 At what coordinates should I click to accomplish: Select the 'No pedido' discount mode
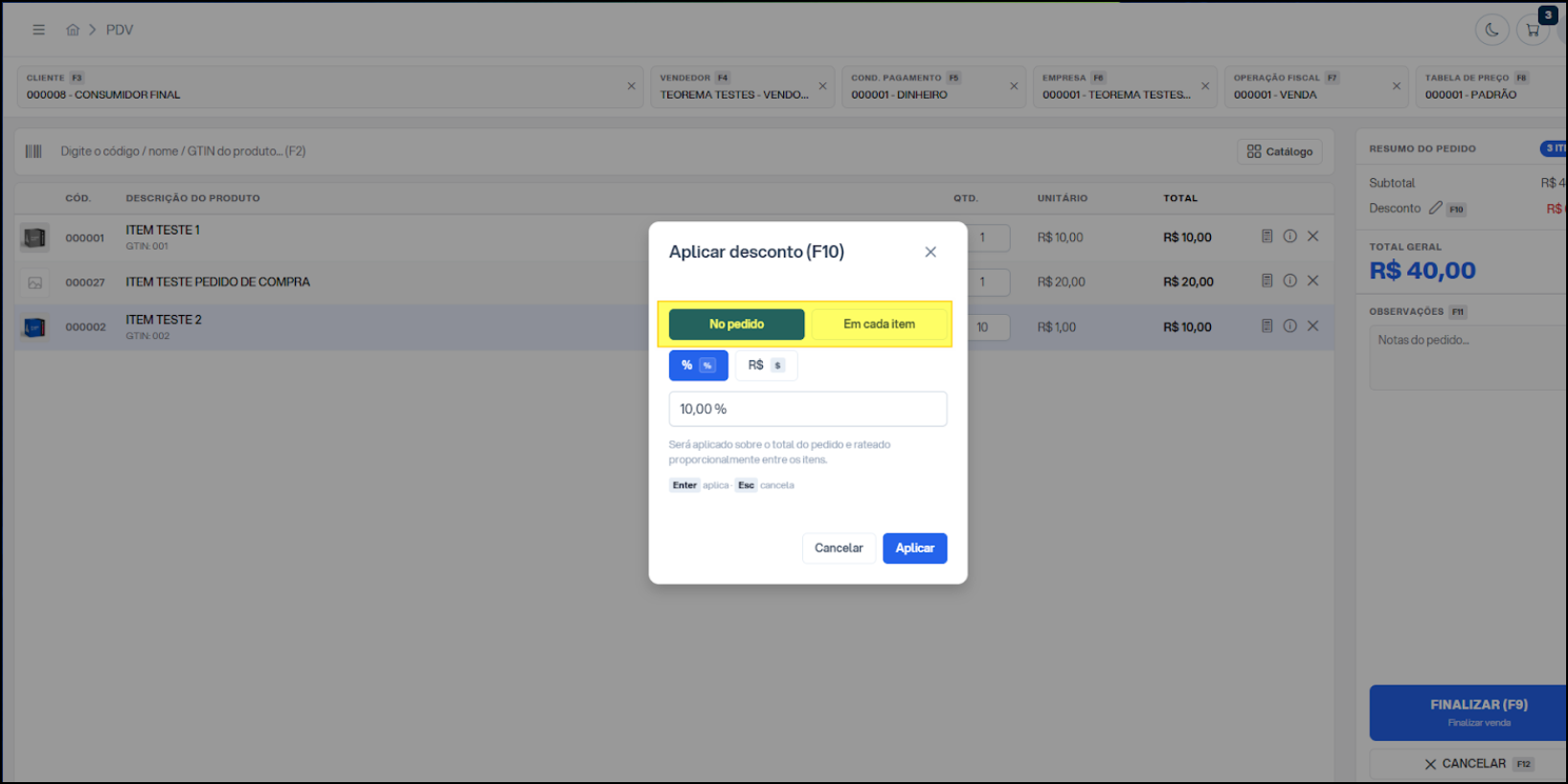tap(736, 325)
